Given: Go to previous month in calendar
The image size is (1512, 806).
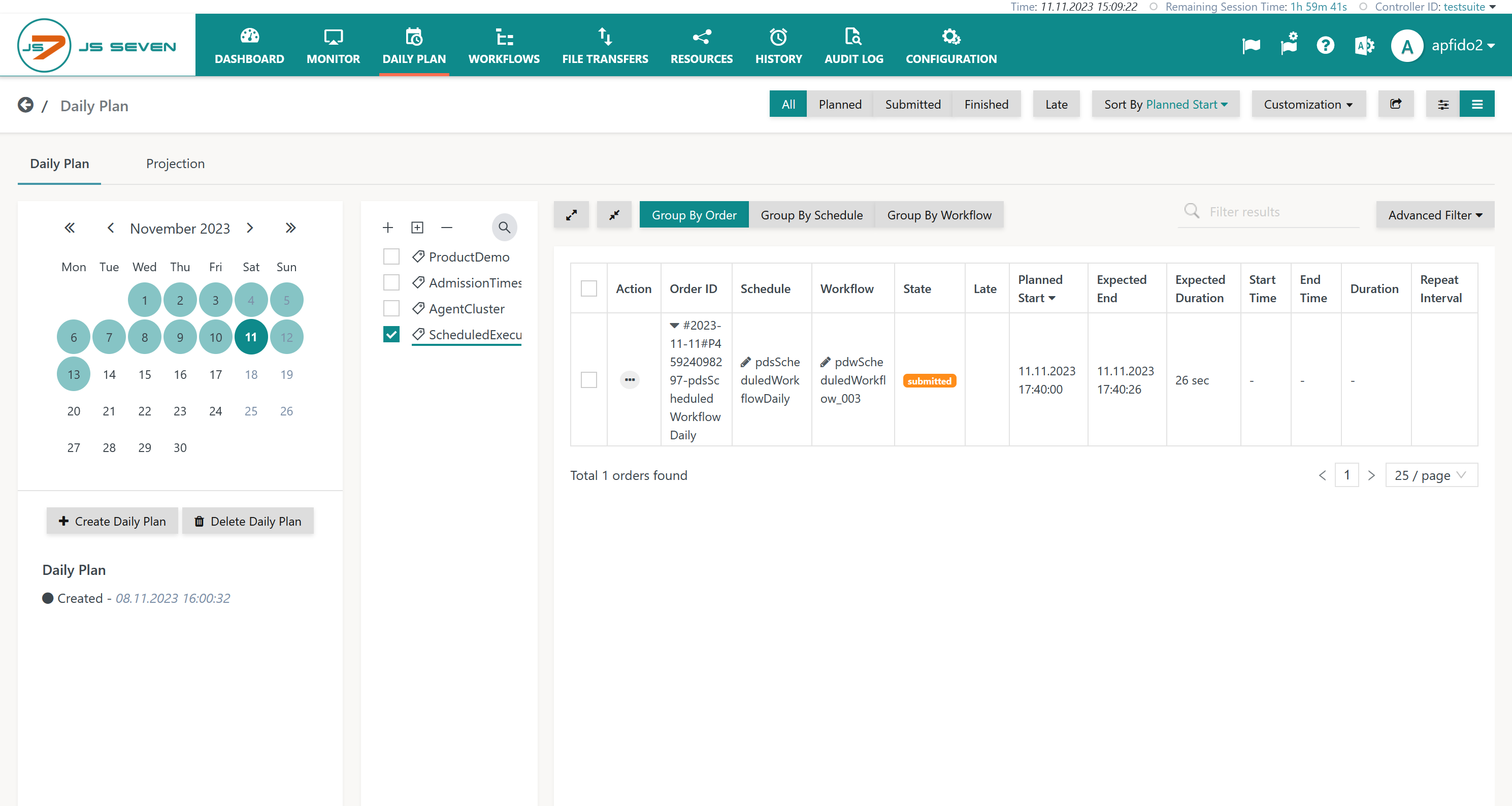Looking at the screenshot, I should pos(110,228).
